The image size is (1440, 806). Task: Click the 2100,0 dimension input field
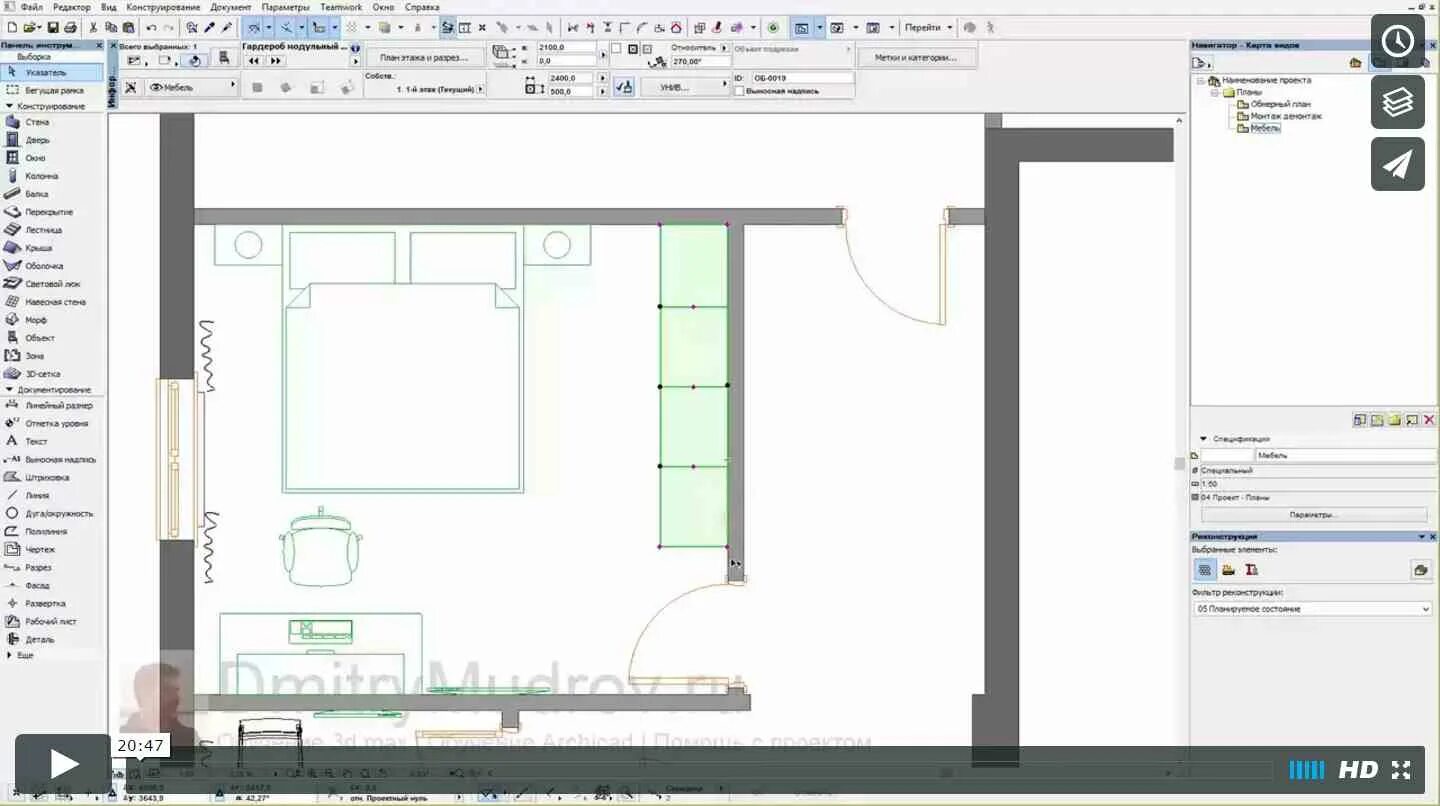click(566, 47)
